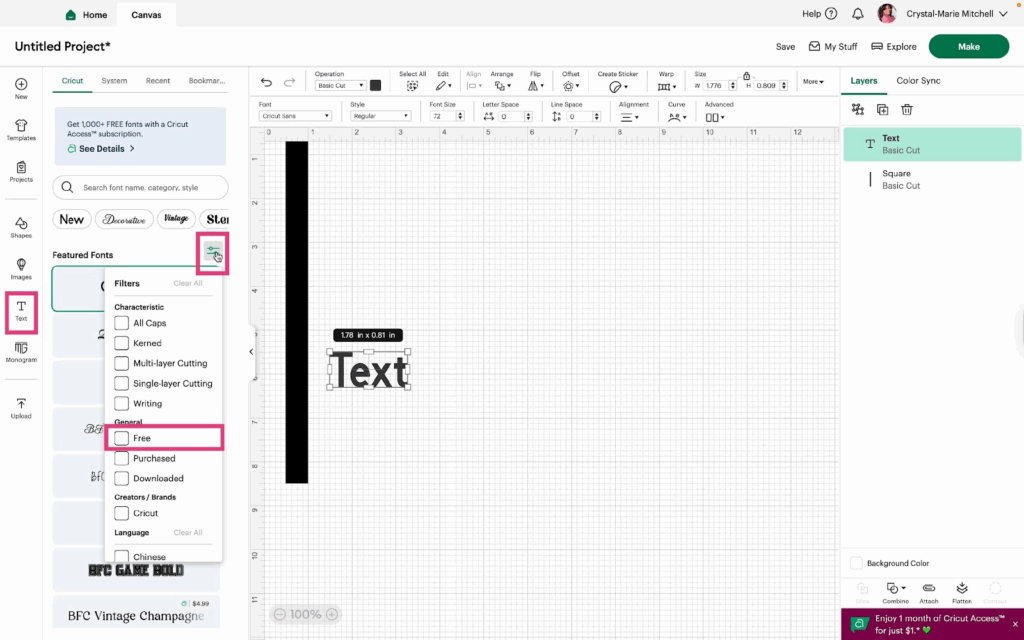This screenshot has height=640, width=1024.
Task: Redo the last undone action
Action: [x=289, y=82]
